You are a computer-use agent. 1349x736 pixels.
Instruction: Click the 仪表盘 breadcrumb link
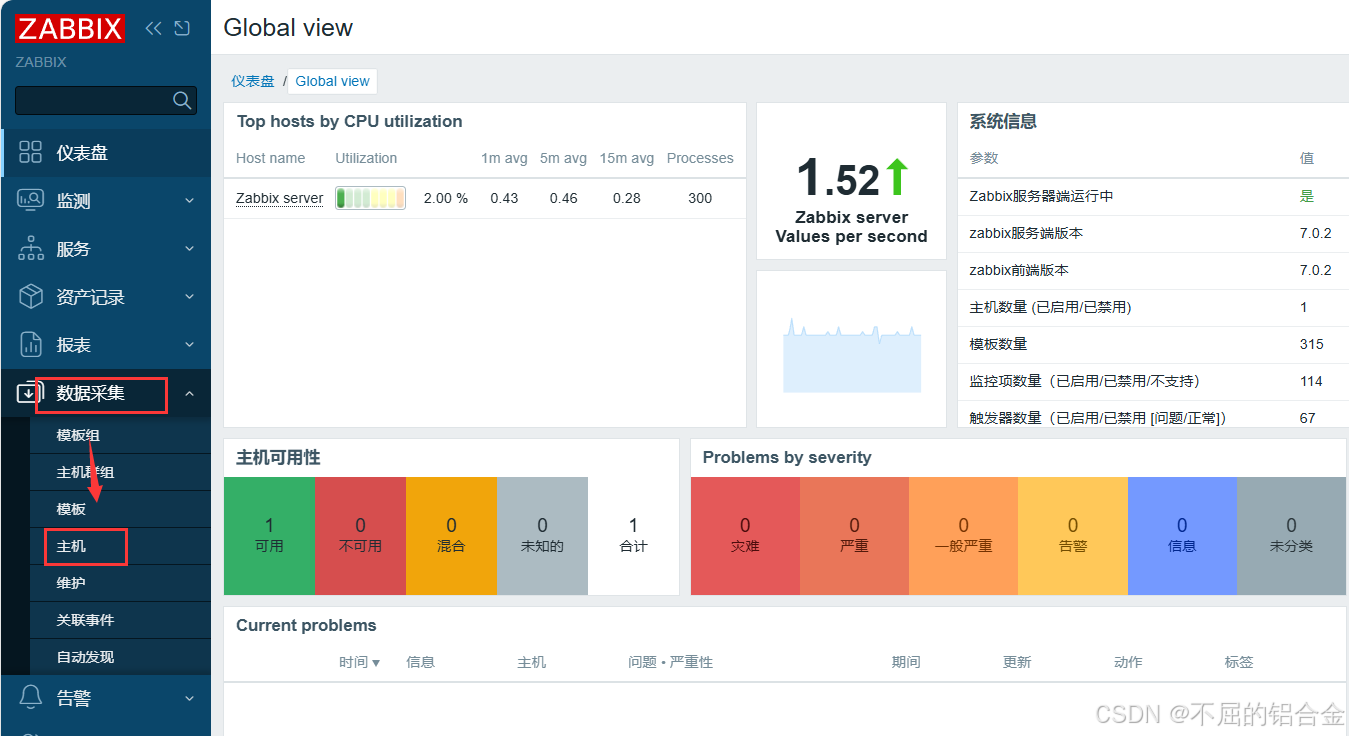253,81
